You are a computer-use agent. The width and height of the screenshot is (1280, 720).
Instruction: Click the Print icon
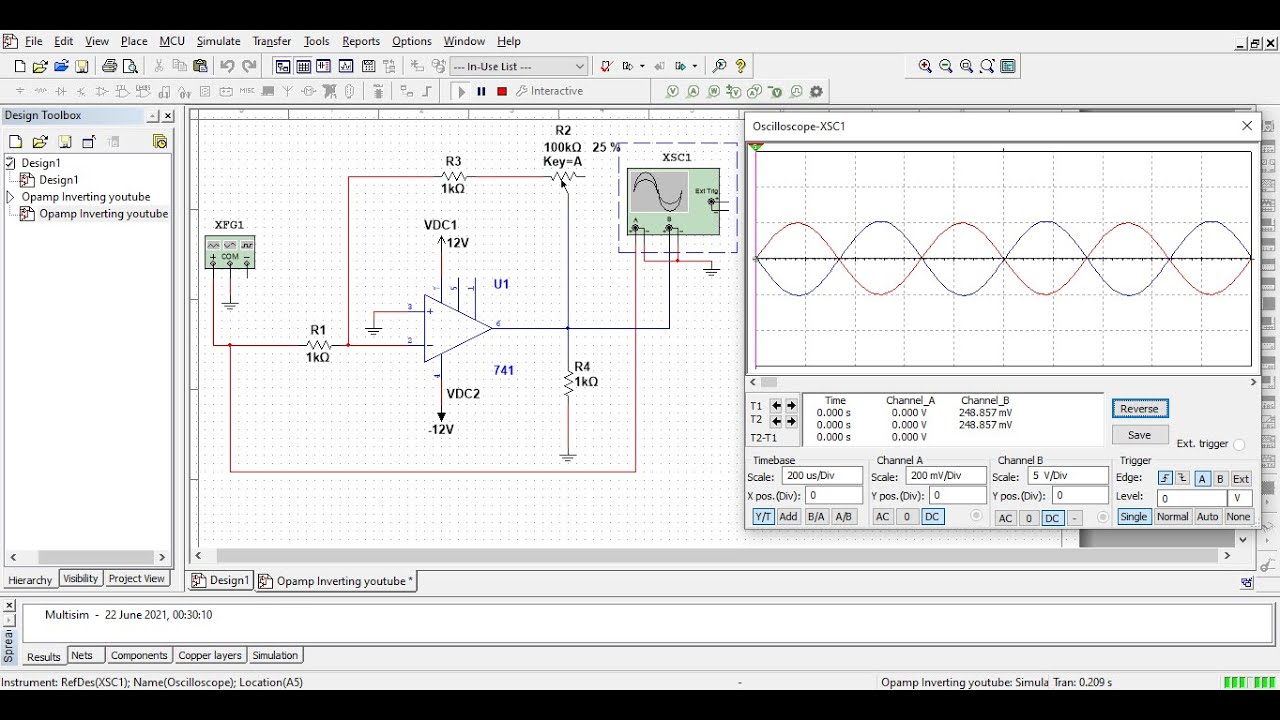click(x=109, y=66)
